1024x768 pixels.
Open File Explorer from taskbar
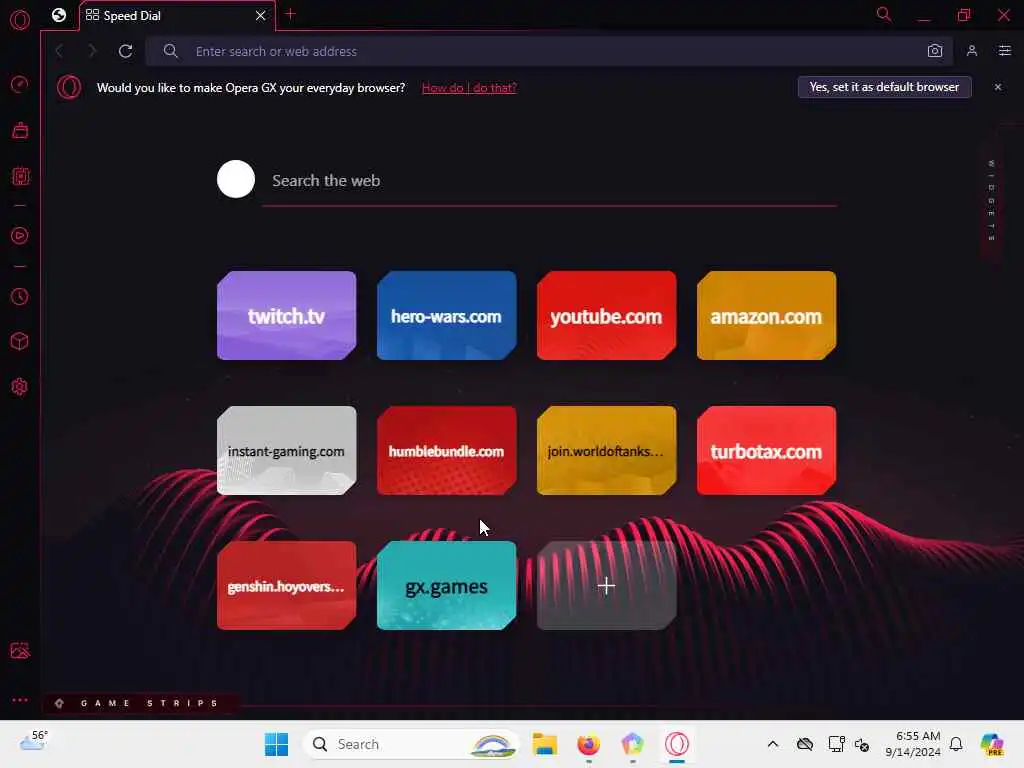pos(545,744)
